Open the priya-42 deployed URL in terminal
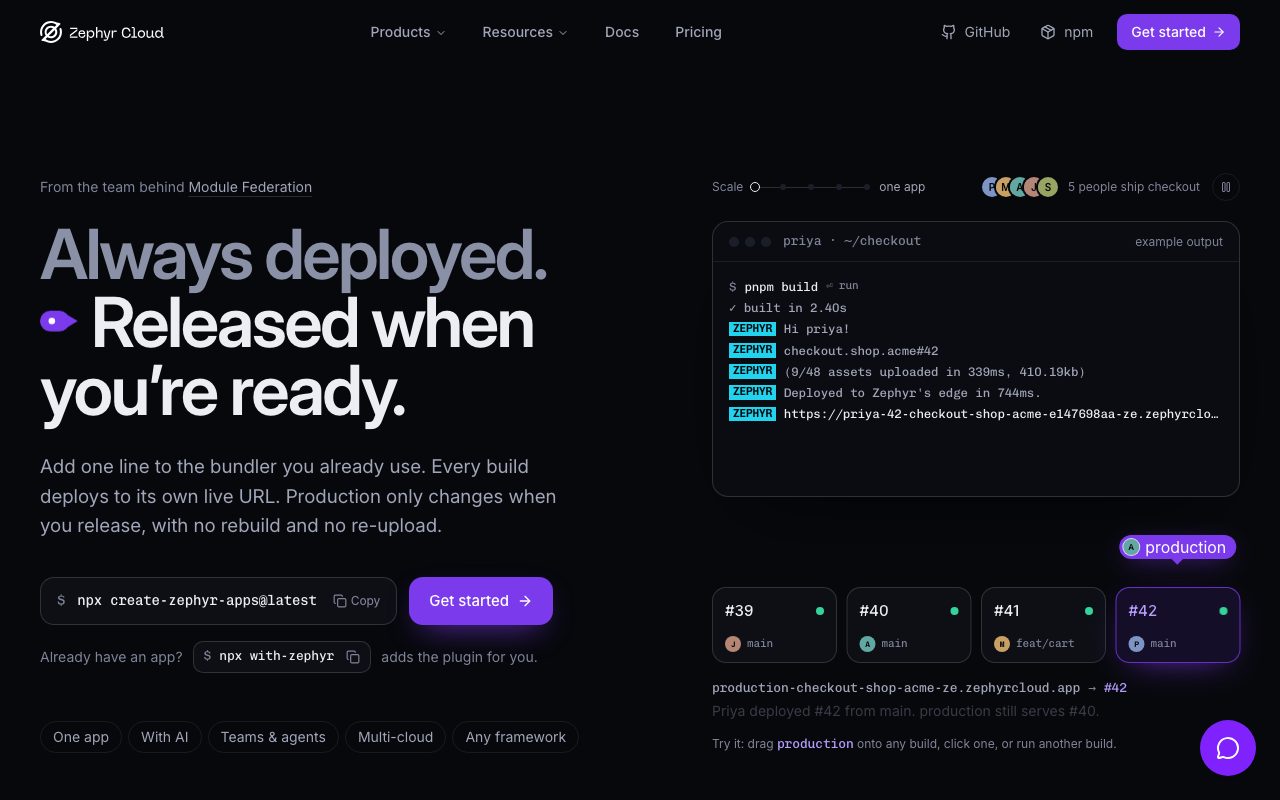The height and width of the screenshot is (800, 1280). click(x=1001, y=414)
